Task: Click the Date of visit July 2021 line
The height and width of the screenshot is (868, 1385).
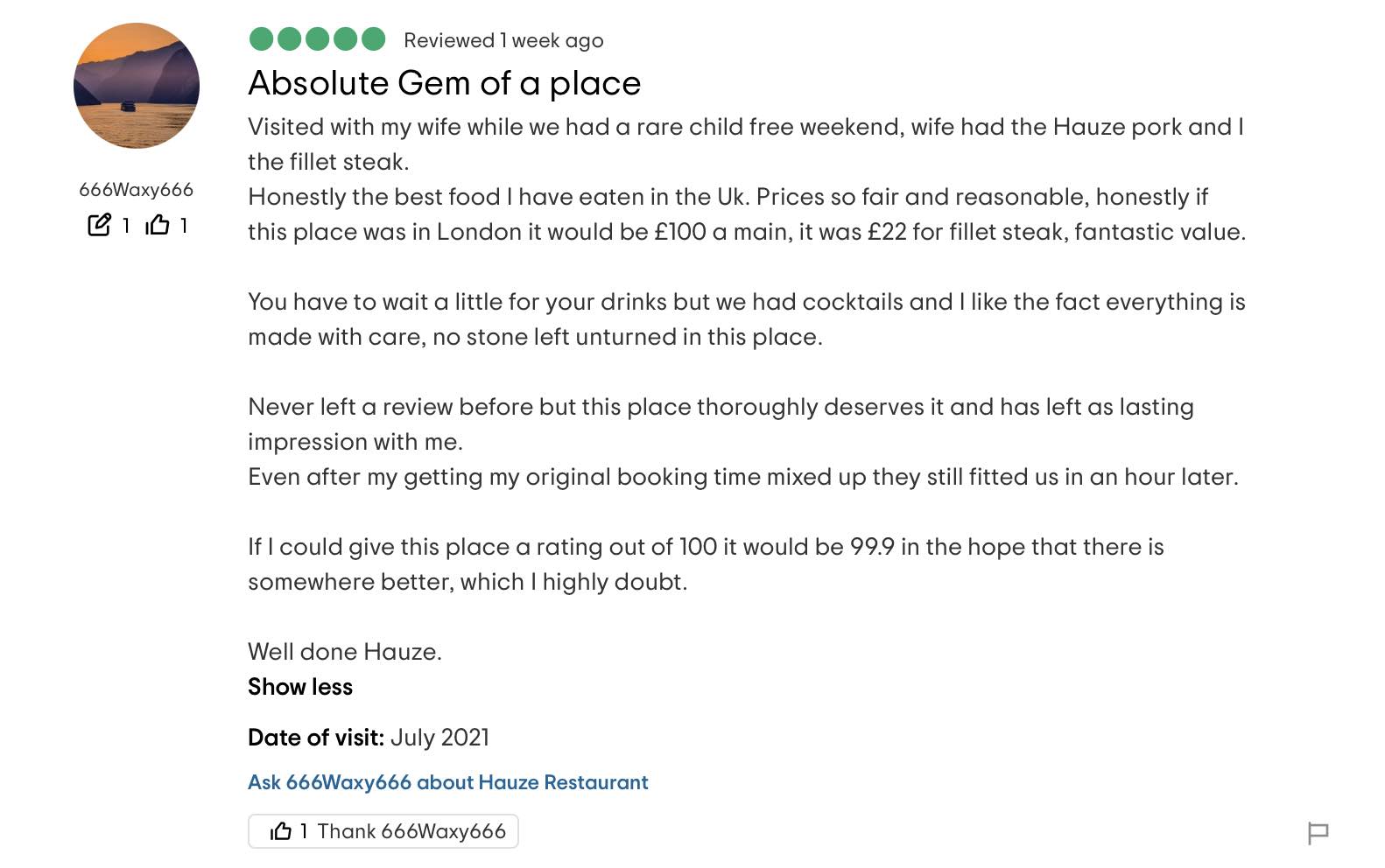Action: pos(369,738)
